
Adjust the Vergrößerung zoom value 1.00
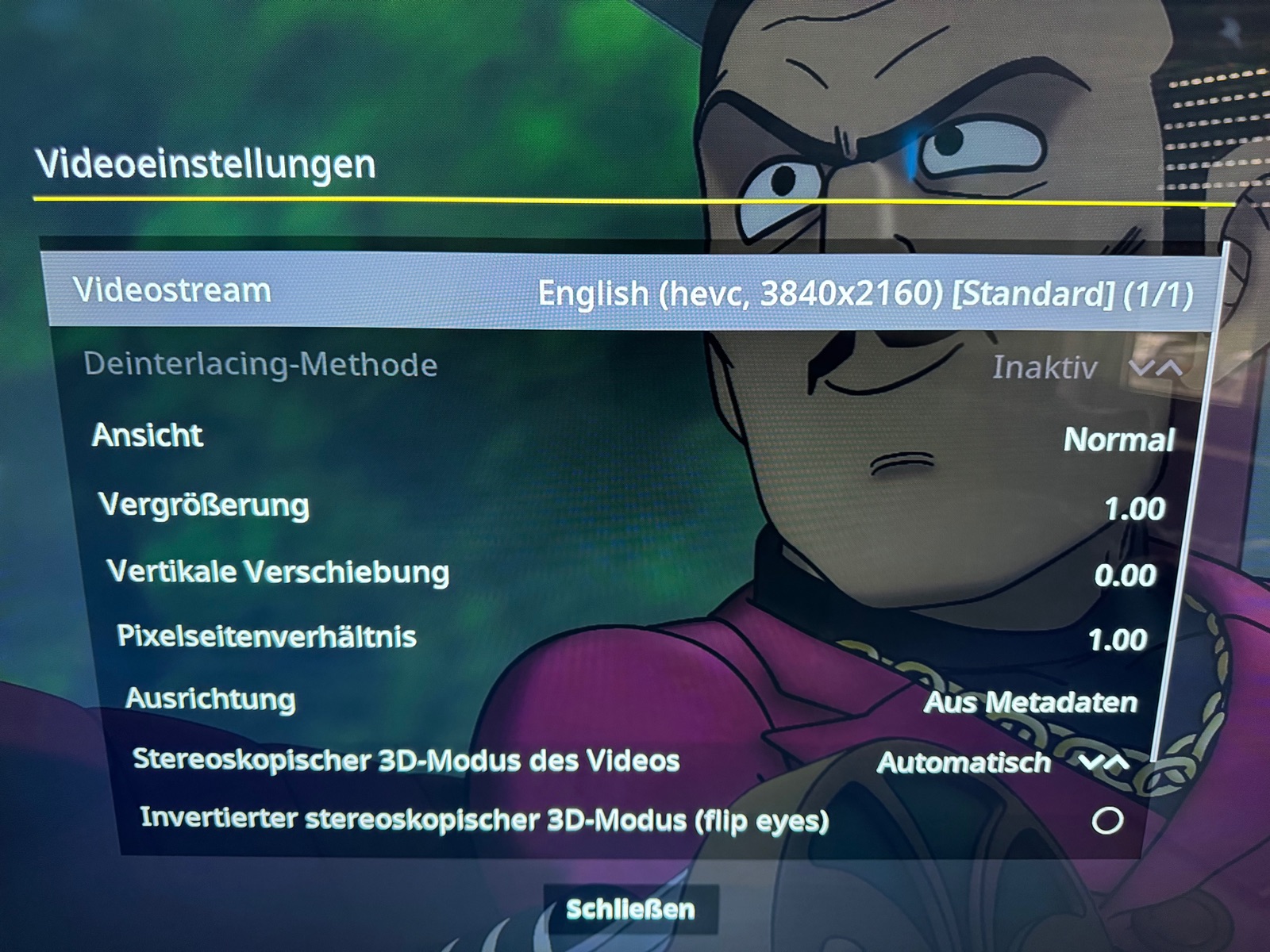point(1135,509)
